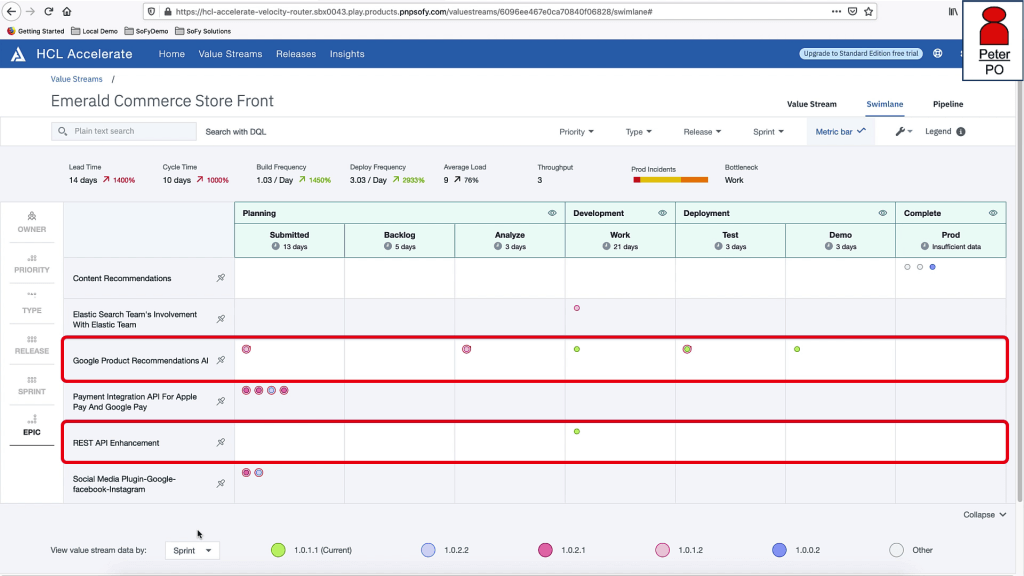Group swimlanes by Release in sidebar
Screen dimensions: 1024x576
click(32, 344)
